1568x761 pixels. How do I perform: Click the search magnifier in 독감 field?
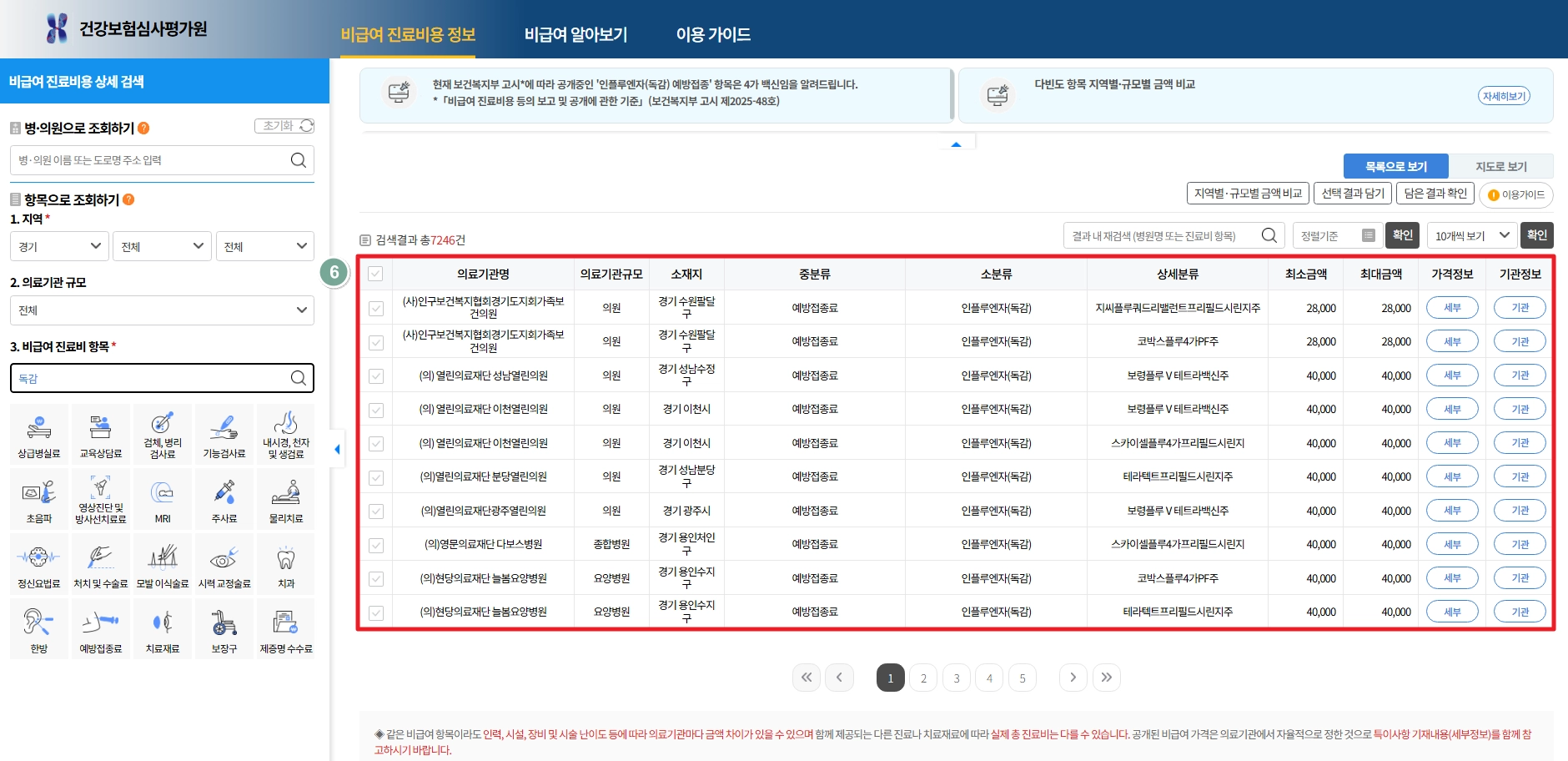(x=299, y=378)
